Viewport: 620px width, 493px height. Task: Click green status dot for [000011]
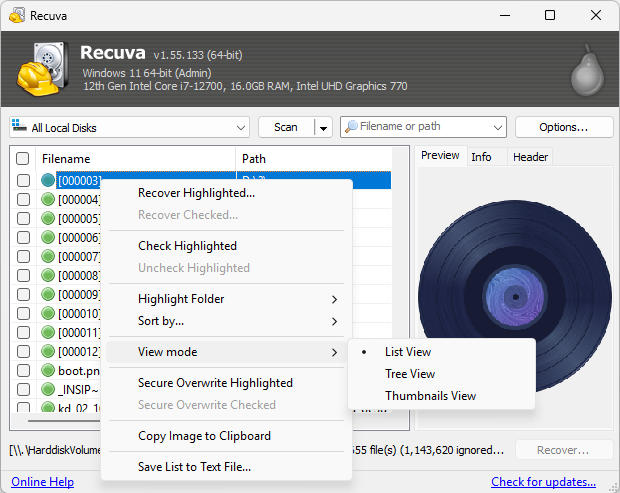(x=48, y=332)
